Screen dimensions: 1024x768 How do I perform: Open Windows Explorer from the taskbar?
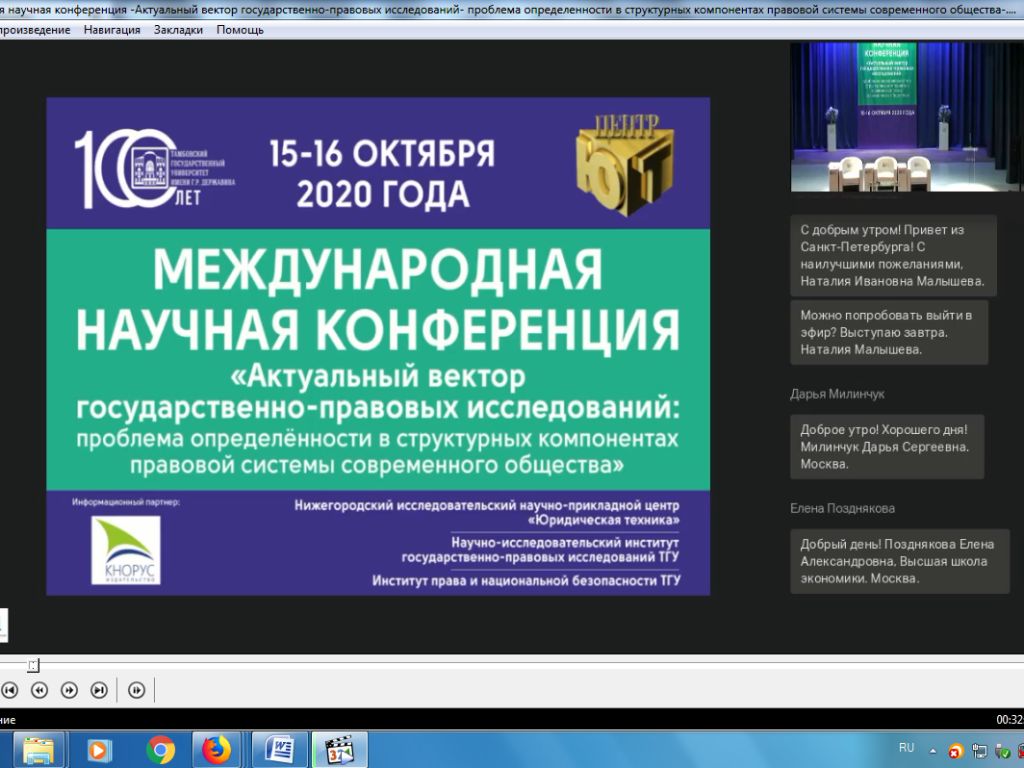tap(38, 750)
